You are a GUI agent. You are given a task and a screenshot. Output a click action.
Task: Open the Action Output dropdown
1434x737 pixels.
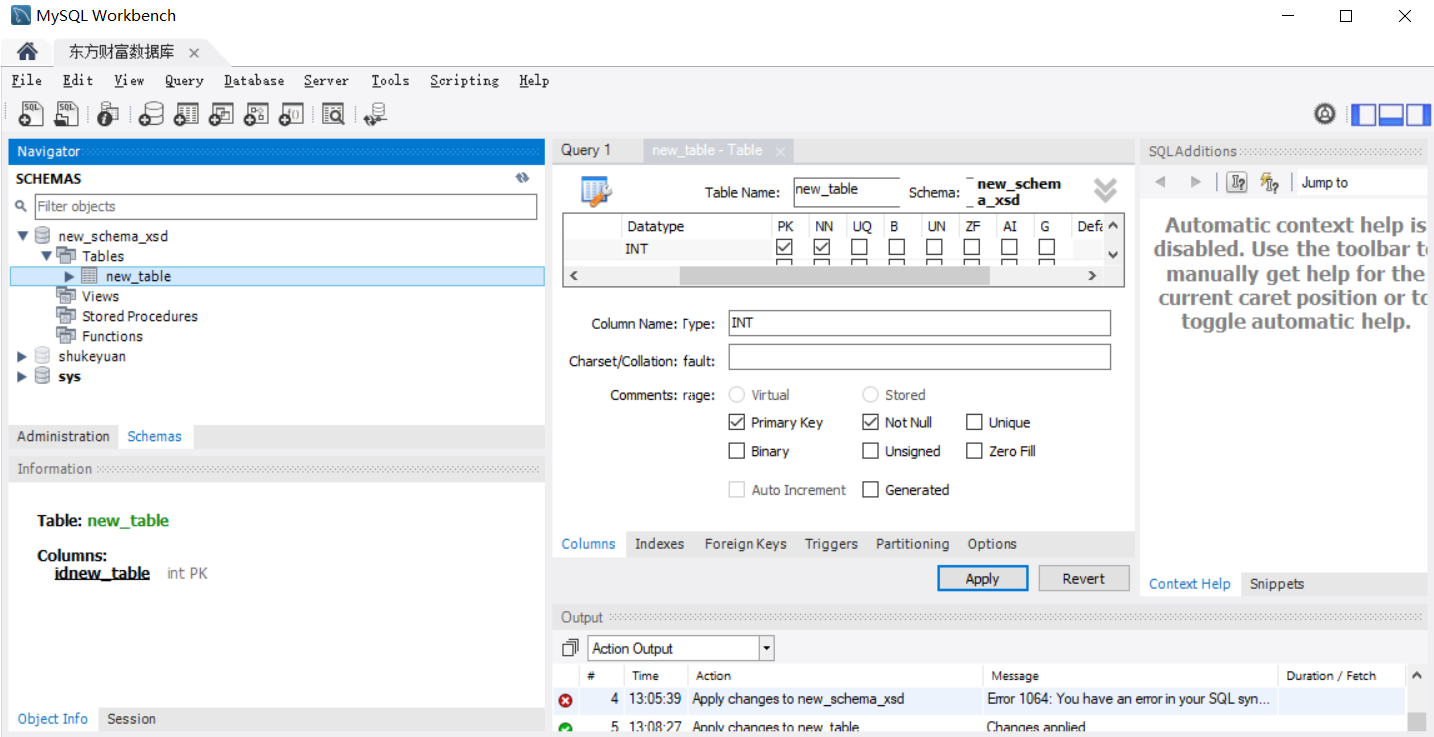tap(767, 648)
